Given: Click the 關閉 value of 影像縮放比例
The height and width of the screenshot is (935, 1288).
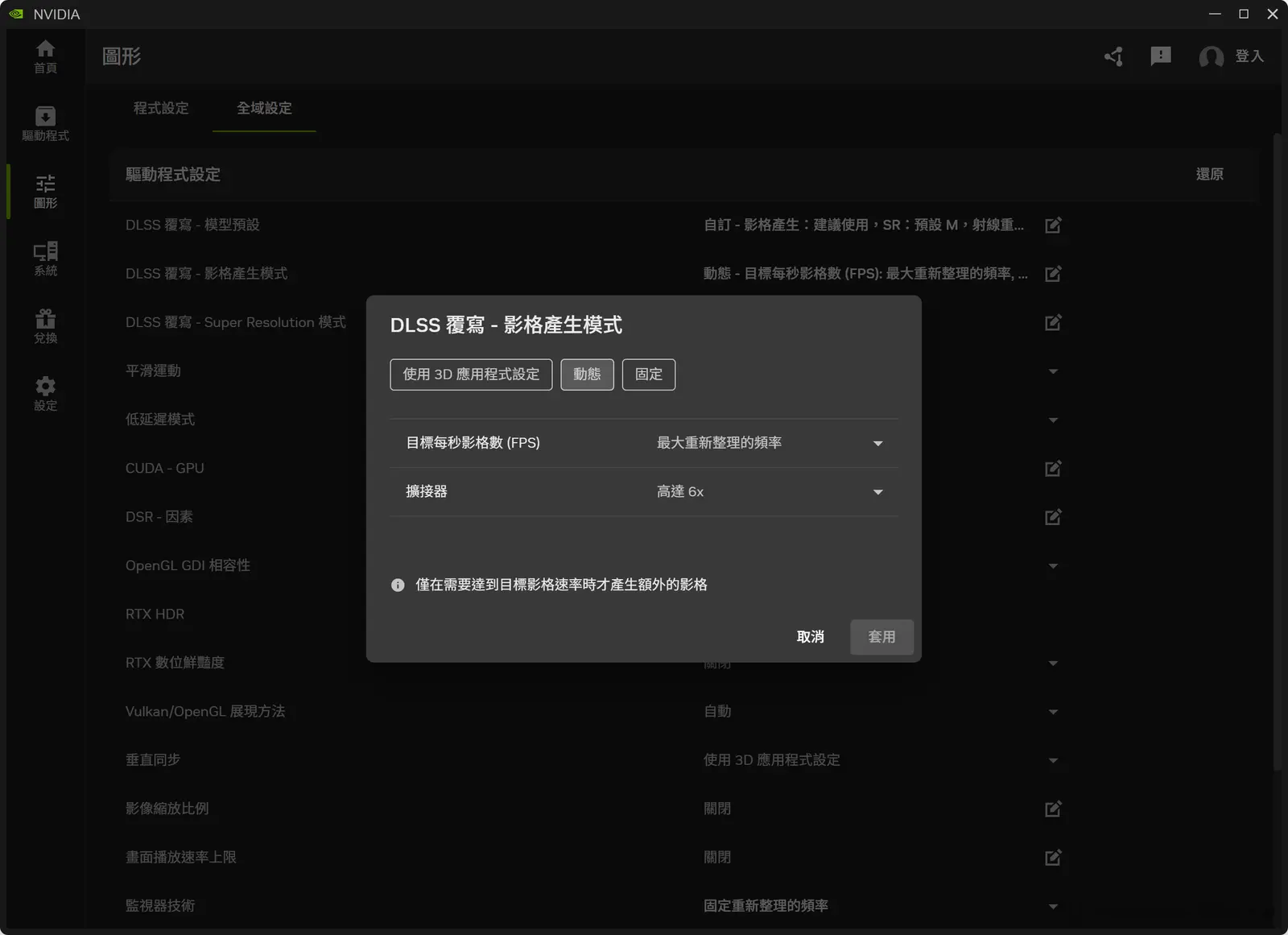Looking at the screenshot, I should [717, 809].
